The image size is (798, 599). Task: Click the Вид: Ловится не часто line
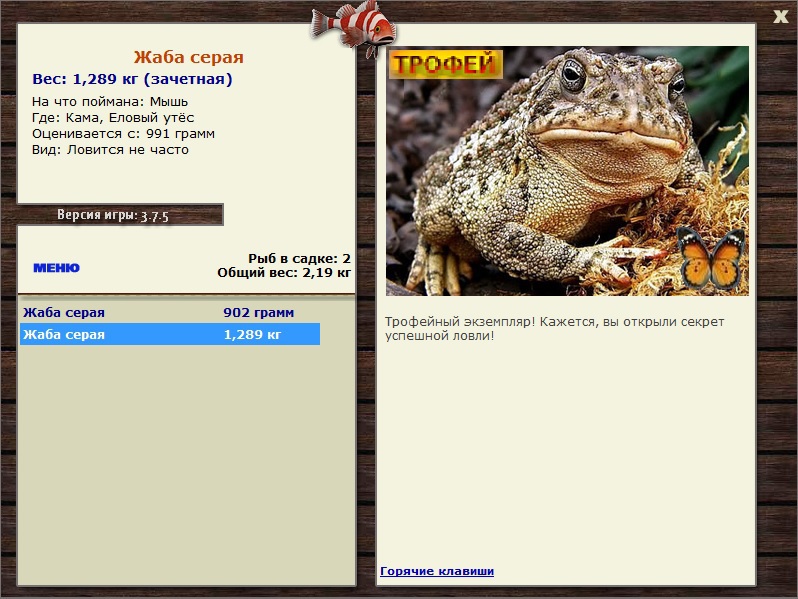[x=110, y=150]
